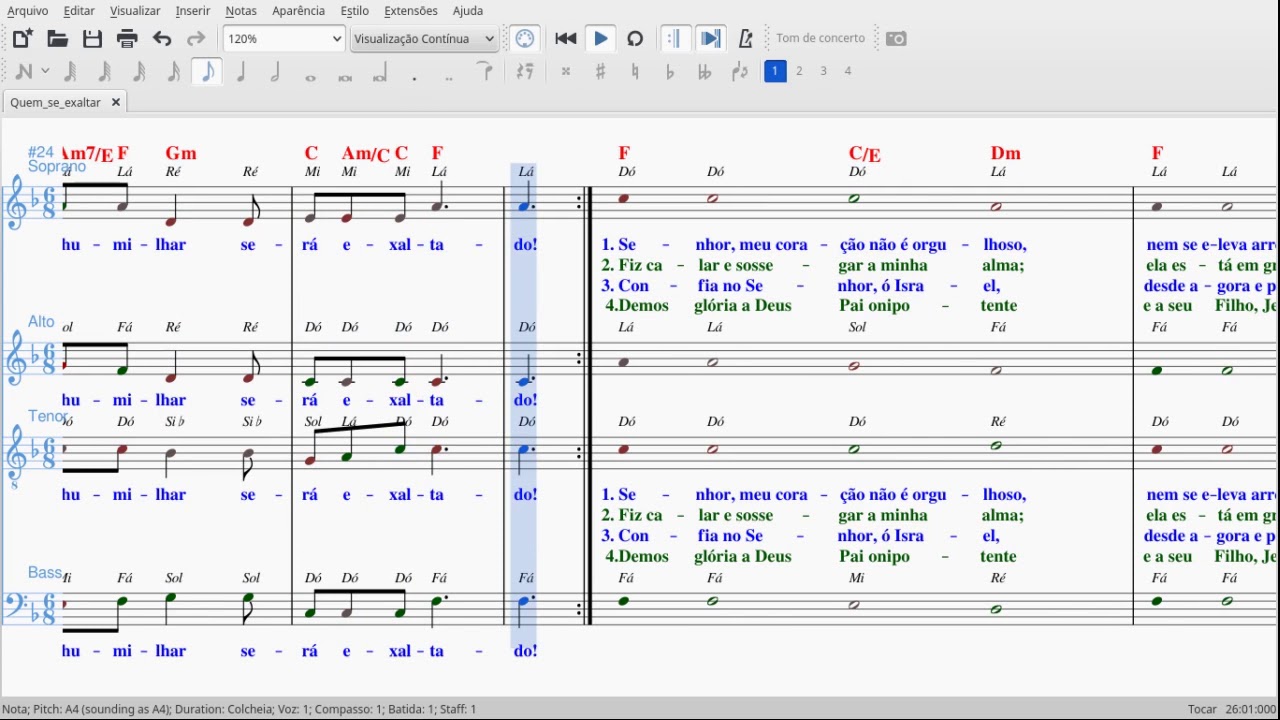The width and height of the screenshot is (1280, 720).
Task: Open the Editar menu
Action: pyautogui.click(x=79, y=11)
